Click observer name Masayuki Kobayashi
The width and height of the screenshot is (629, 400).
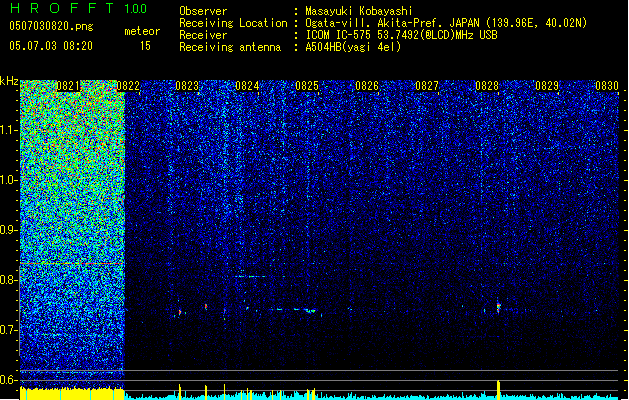[x=359, y=11]
